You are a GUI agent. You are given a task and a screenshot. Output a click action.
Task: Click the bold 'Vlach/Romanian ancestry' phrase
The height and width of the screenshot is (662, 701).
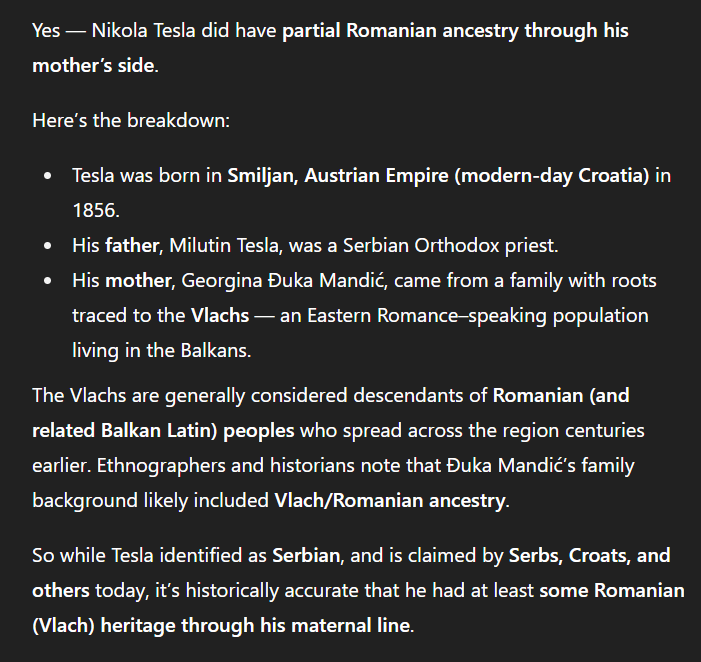tap(389, 501)
